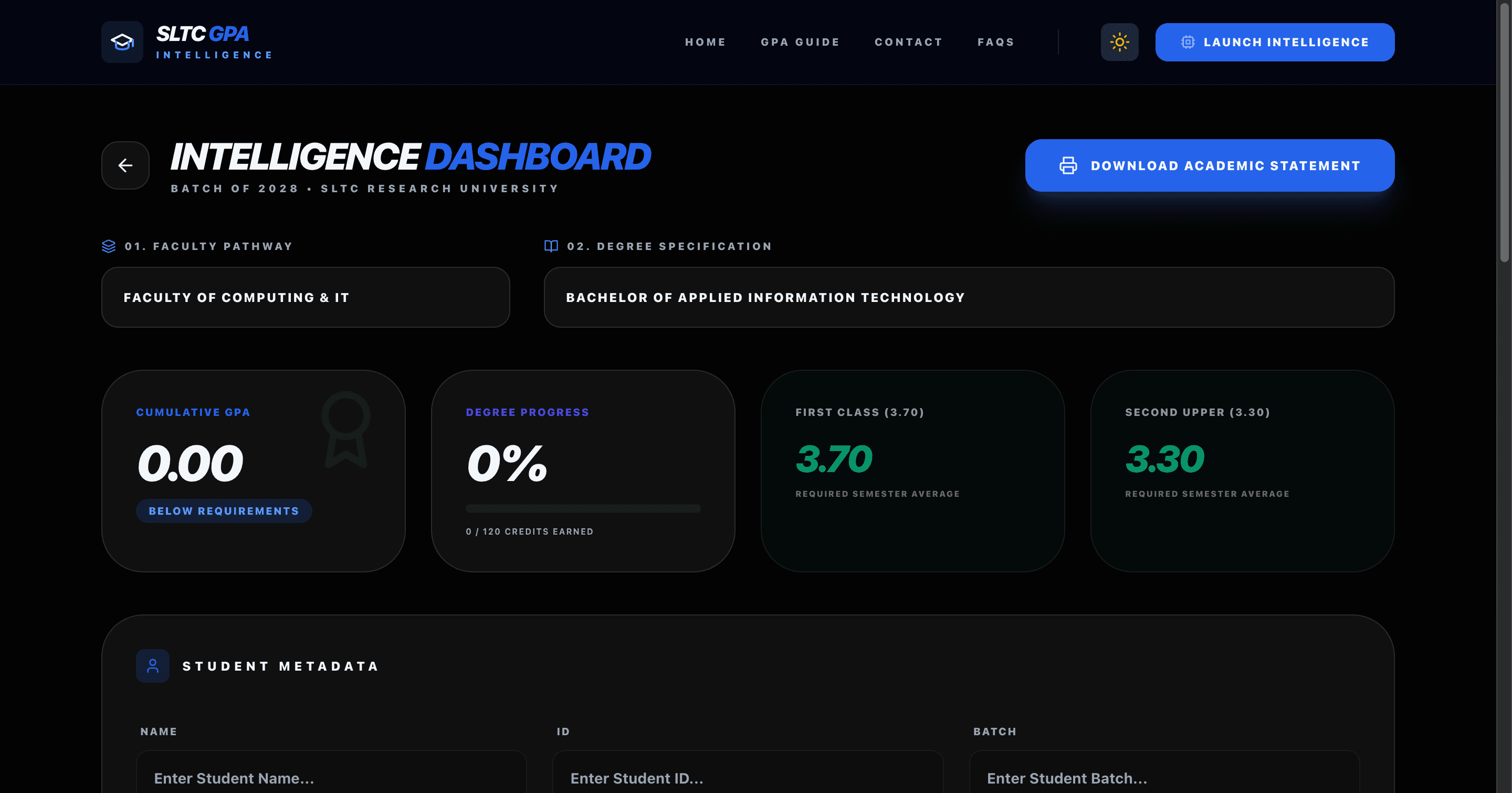The width and height of the screenshot is (1512, 793).
Task: Click the chip icon inside Launch Intelligence button
Action: coord(1189,41)
